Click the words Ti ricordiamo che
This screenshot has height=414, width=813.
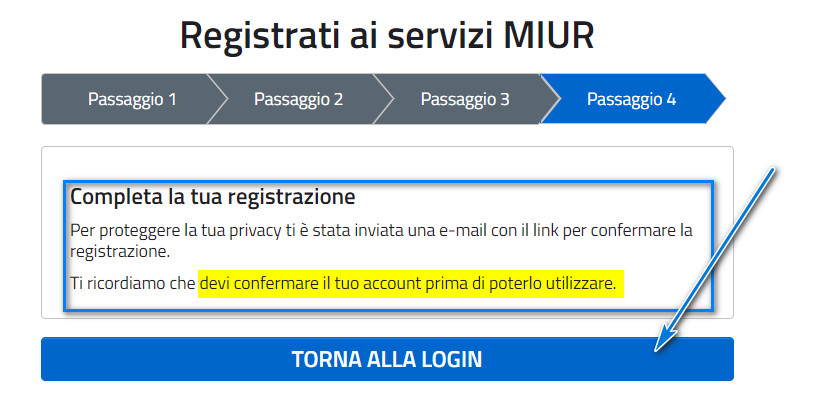pos(132,284)
